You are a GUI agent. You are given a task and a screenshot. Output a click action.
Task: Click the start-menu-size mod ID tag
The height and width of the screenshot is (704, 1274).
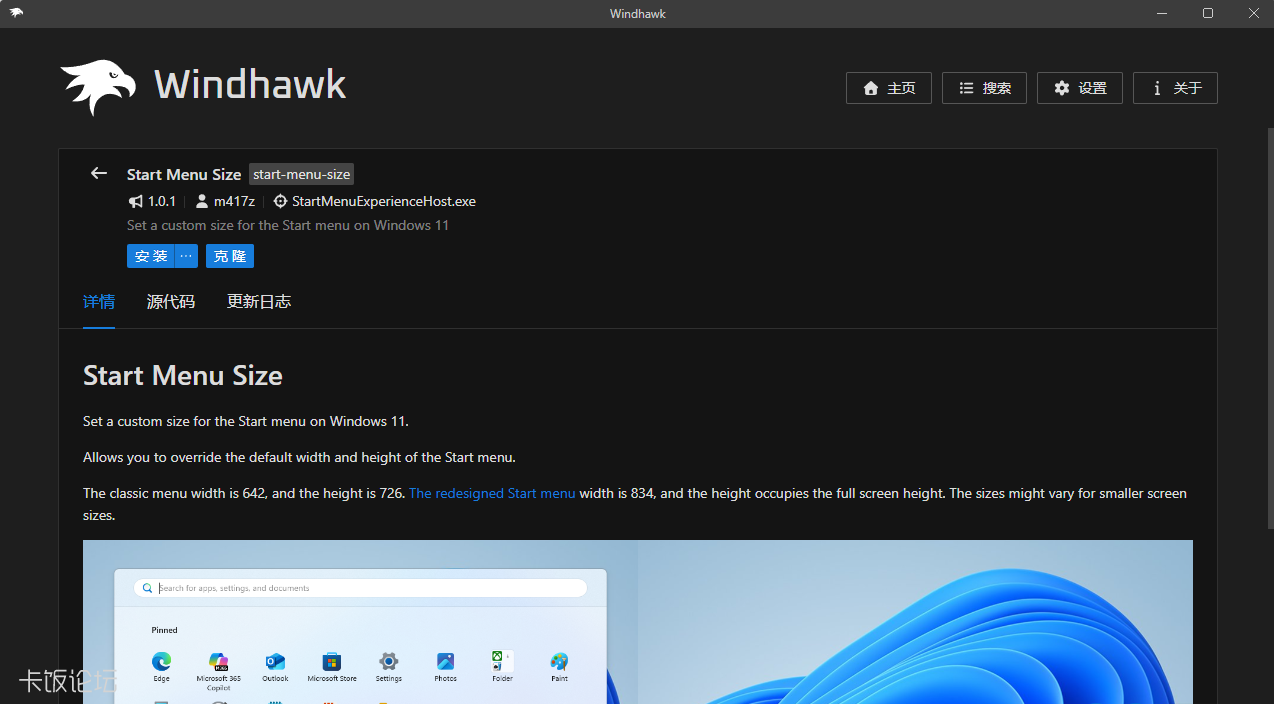point(301,174)
